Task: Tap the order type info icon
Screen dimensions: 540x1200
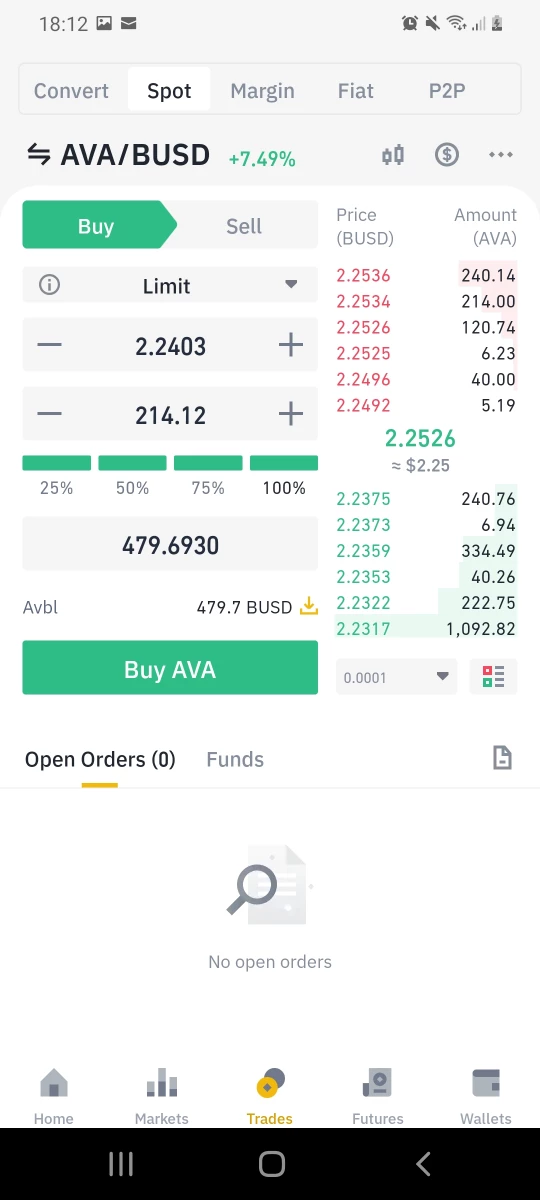Action: pyautogui.click(x=49, y=285)
